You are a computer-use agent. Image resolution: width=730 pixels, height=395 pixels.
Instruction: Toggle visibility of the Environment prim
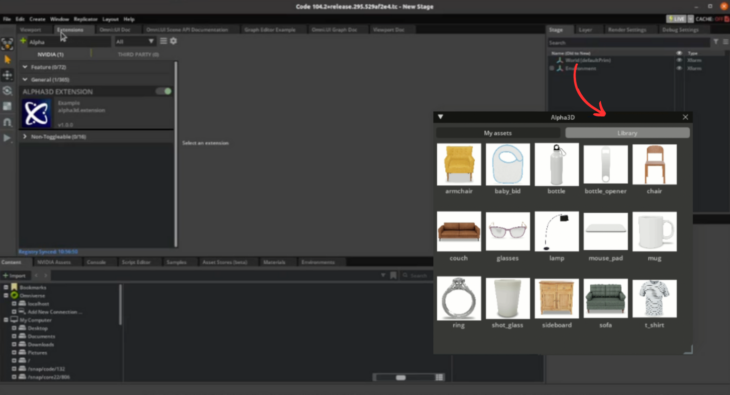[x=679, y=68]
